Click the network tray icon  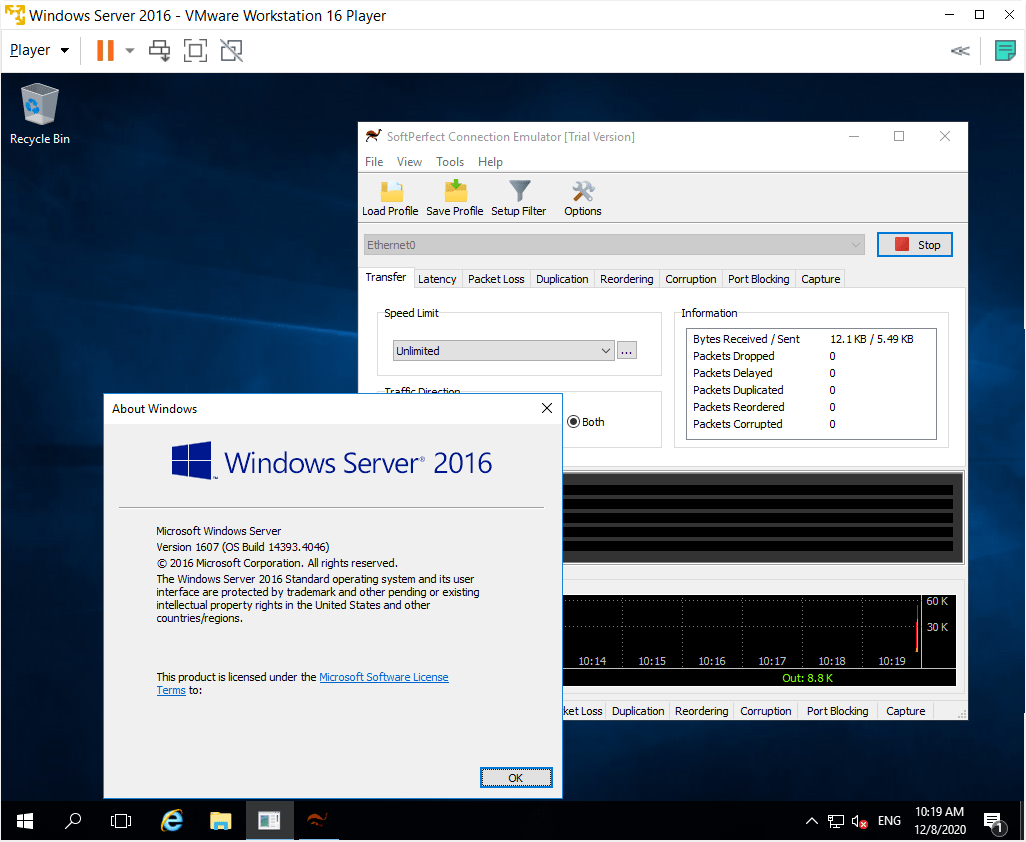[x=836, y=821]
